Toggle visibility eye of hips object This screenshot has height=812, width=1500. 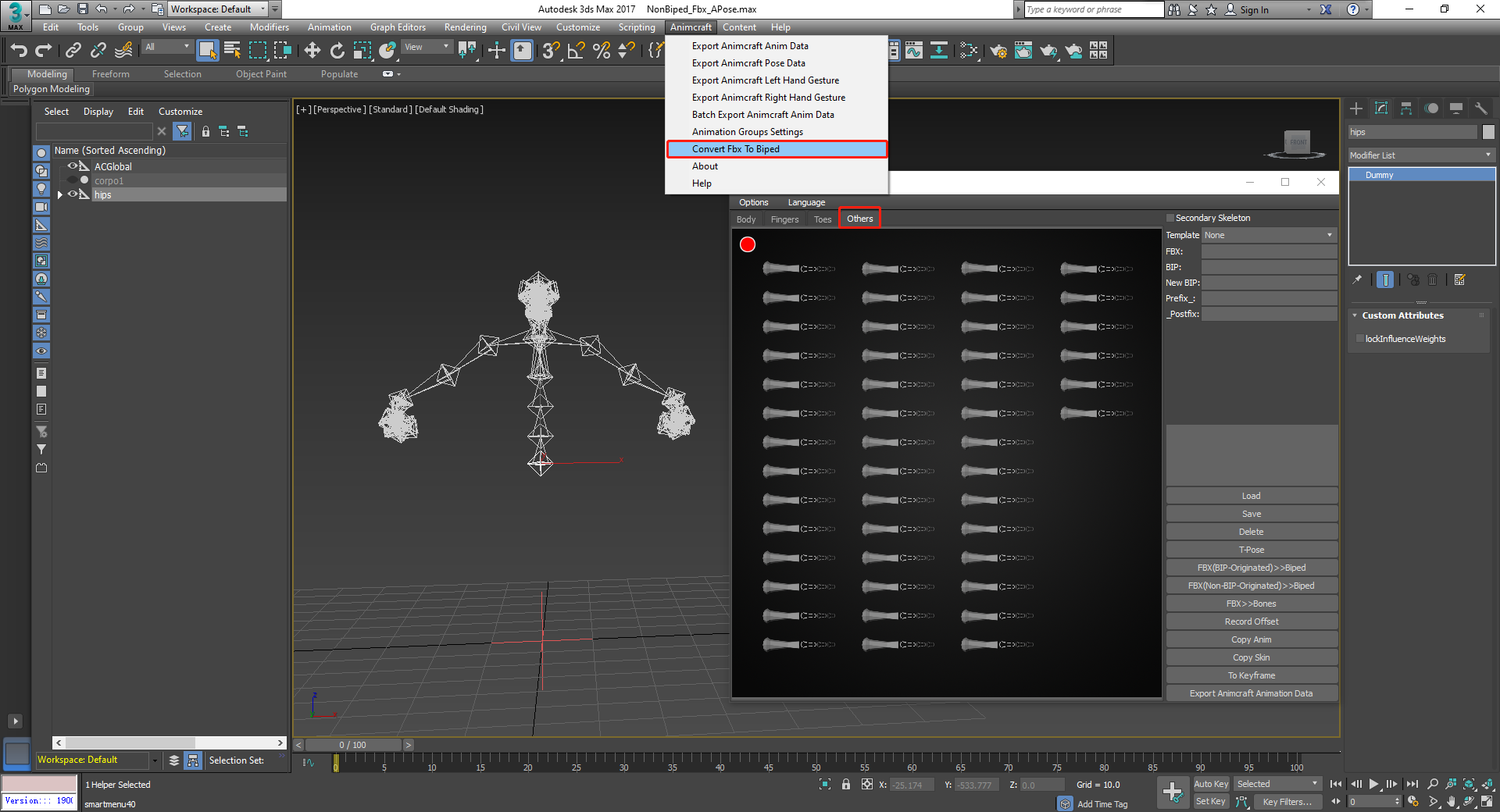point(72,194)
